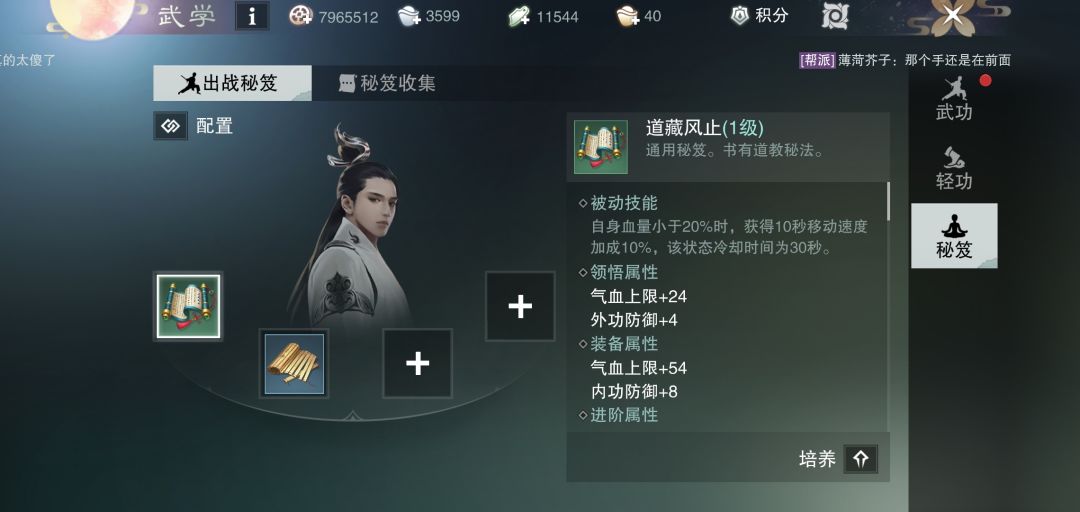Select the 秘笈 meditation side tab

[x=954, y=236]
